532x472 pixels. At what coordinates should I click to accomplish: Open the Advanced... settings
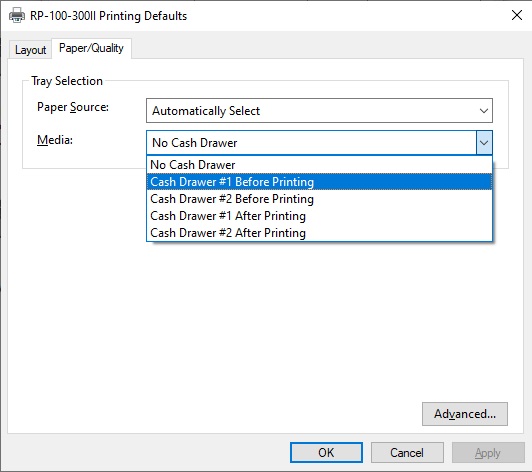[x=465, y=414]
